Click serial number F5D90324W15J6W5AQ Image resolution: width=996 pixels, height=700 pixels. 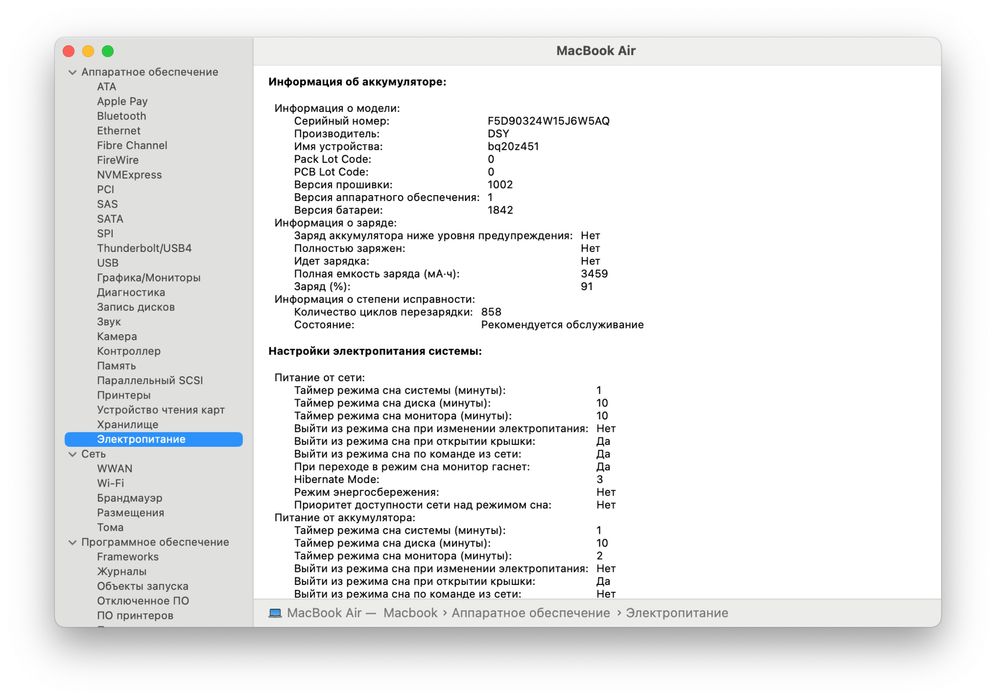click(x=548, y=121)
